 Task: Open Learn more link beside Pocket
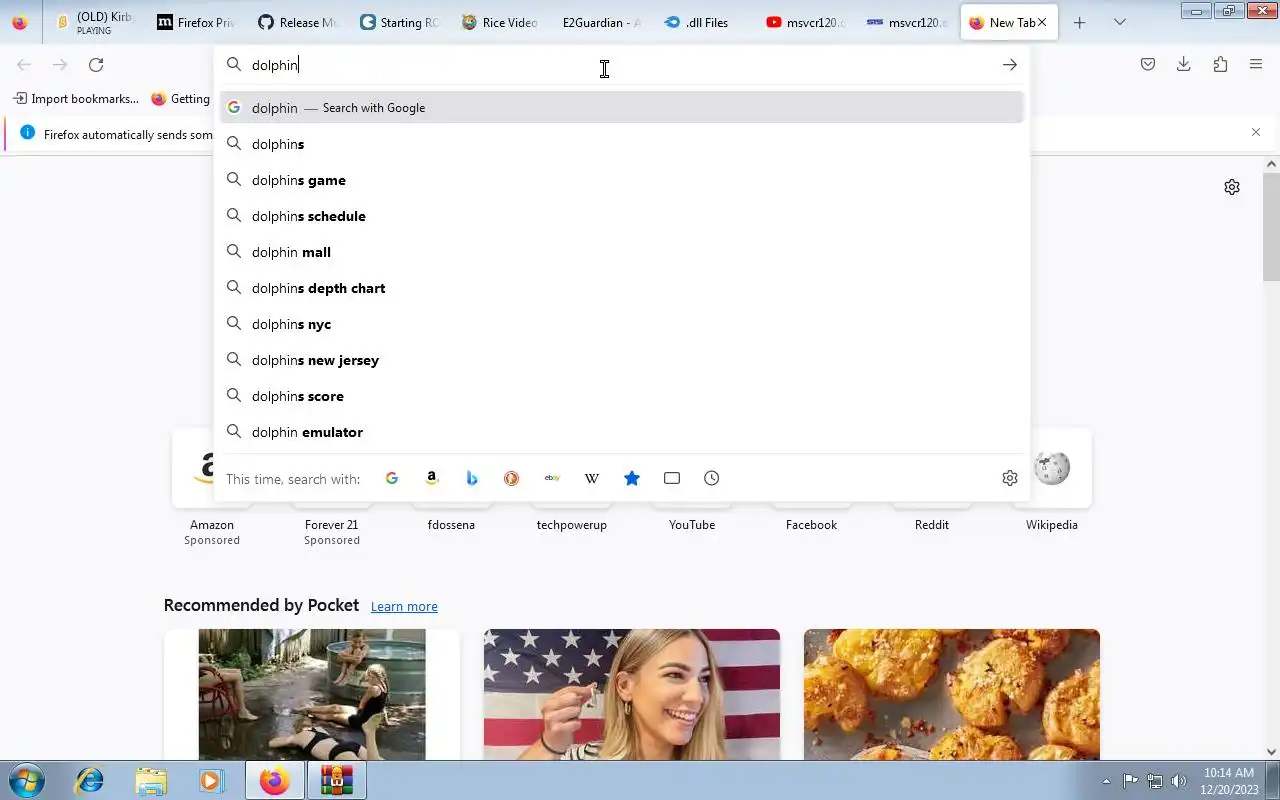(404, 606)
